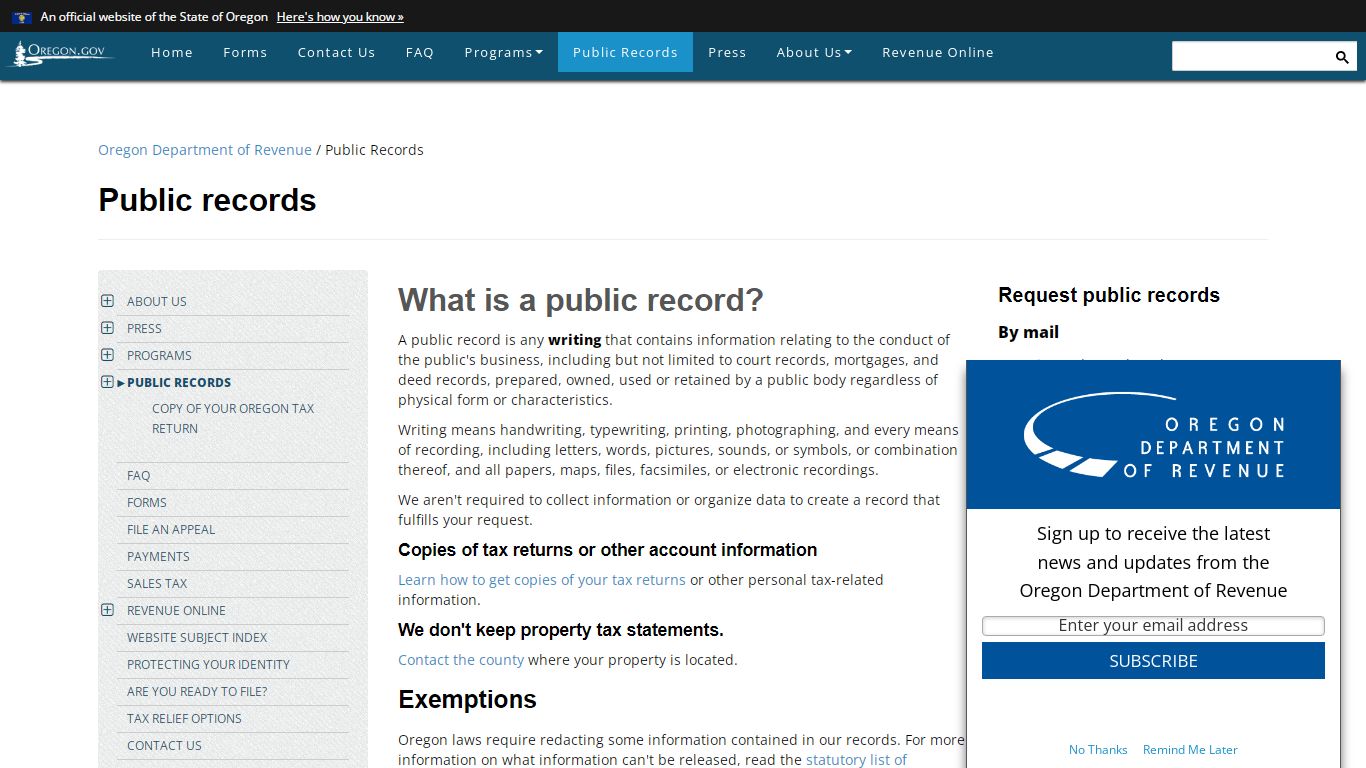Screen dimensions: 1366x768
Task: Collapse the Public Records sidebar section
Action: [107, 382]
